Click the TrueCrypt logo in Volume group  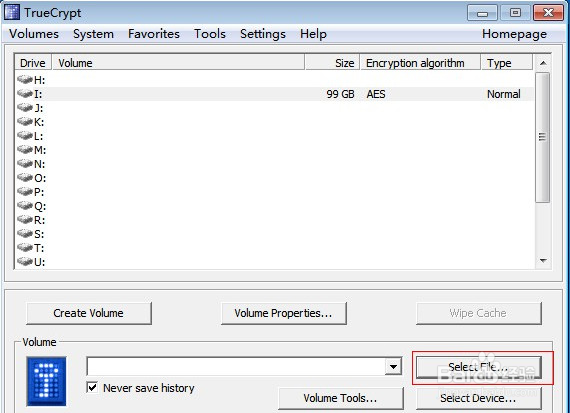[46, 381]
